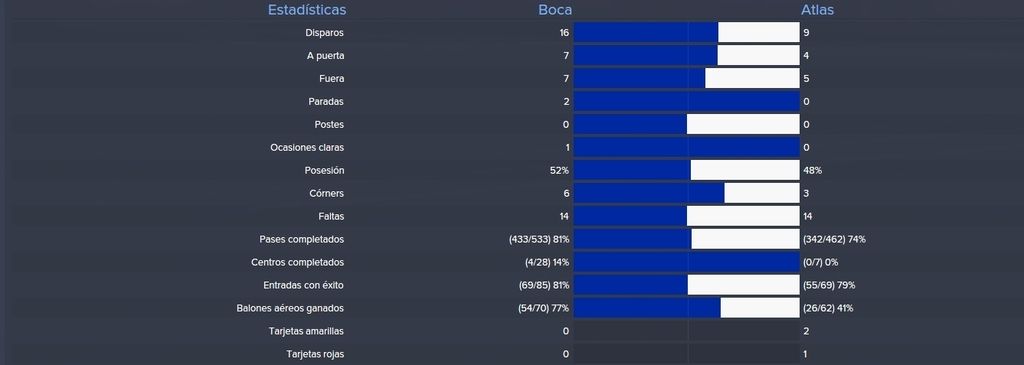This screenshot has height=365, width=1024.
Task: Select the Centros completados row label
Action: pos(297,262)
